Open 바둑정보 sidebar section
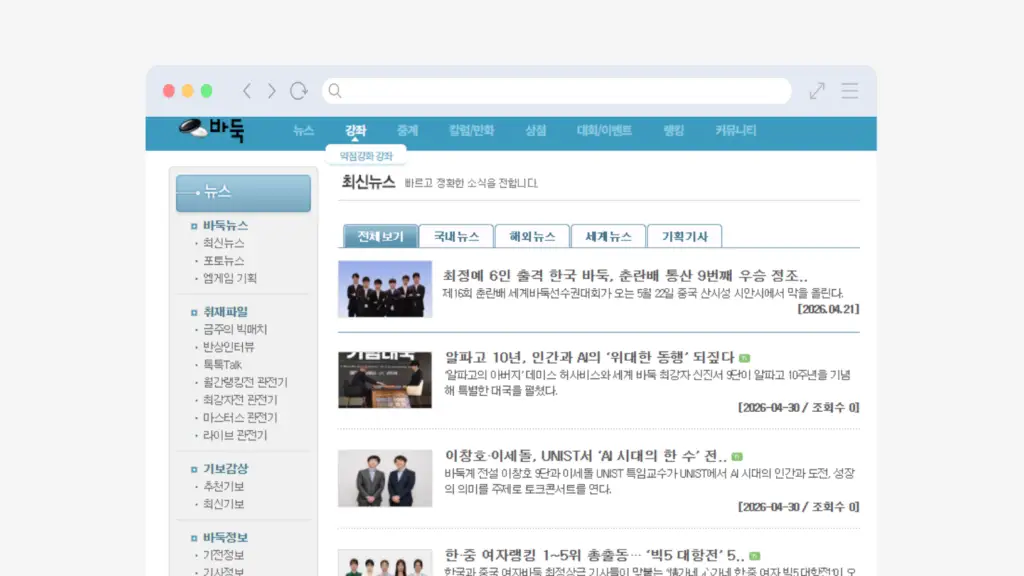1024x576 pixels. point(225,538)
